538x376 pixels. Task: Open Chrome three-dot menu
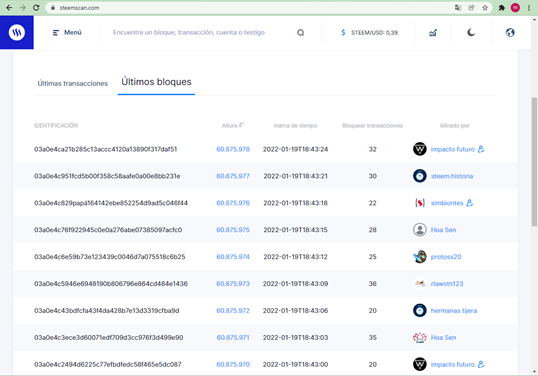(529, 8)
